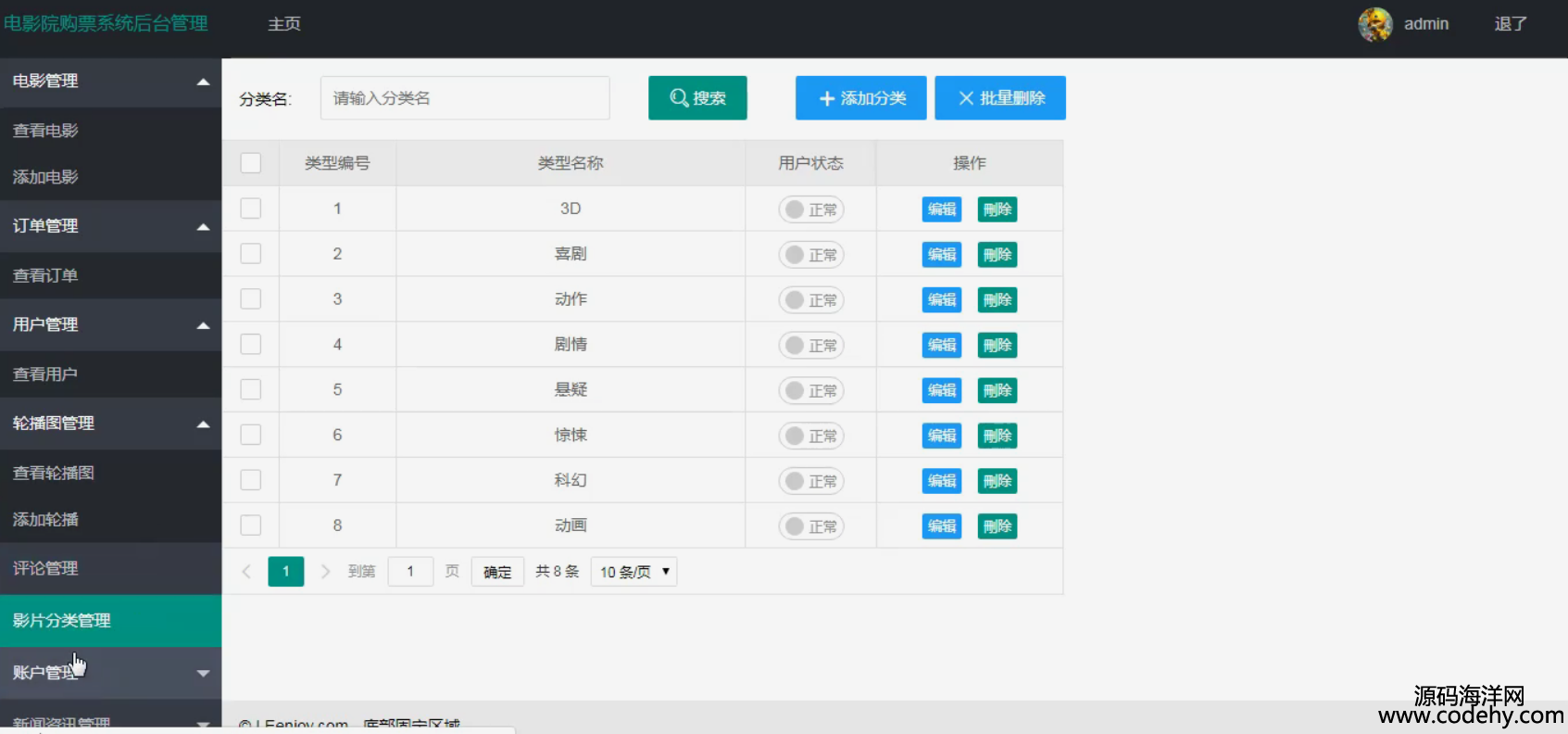The image size is (1568, 734).
Task: Click the add category button
Action: coord(860,98)
